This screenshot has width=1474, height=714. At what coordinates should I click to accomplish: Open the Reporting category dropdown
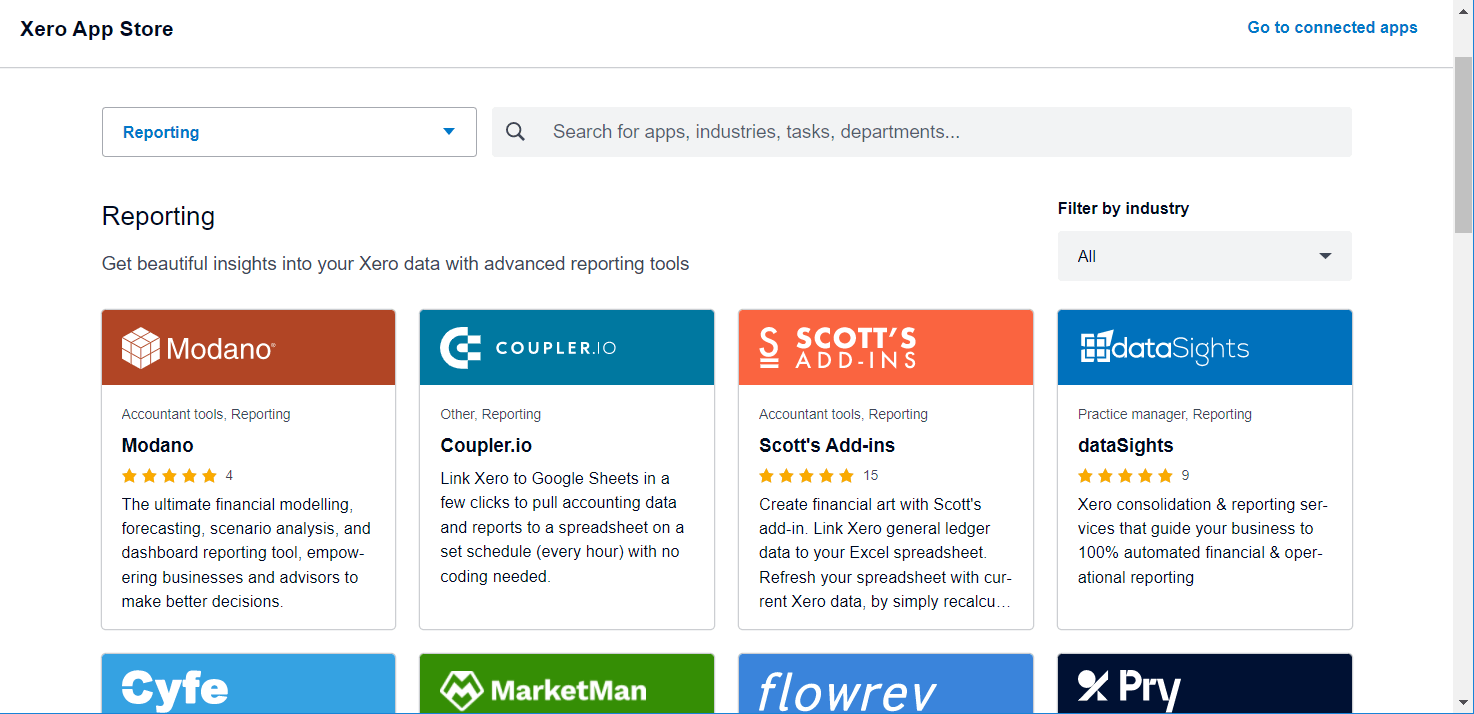pyautogui.click(x=288, y=131)
